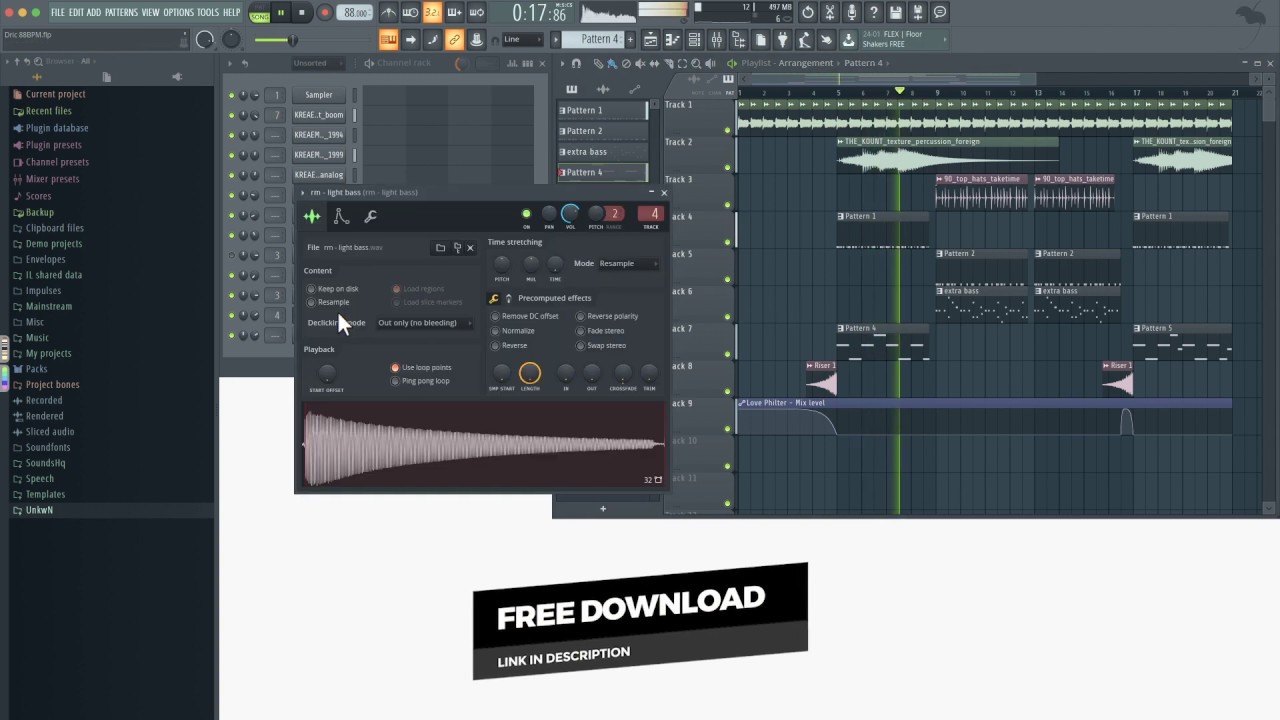The width and height of the screenshot is (1280, 720).
Task: Click the render audio export icon
Action: (918, 13)
